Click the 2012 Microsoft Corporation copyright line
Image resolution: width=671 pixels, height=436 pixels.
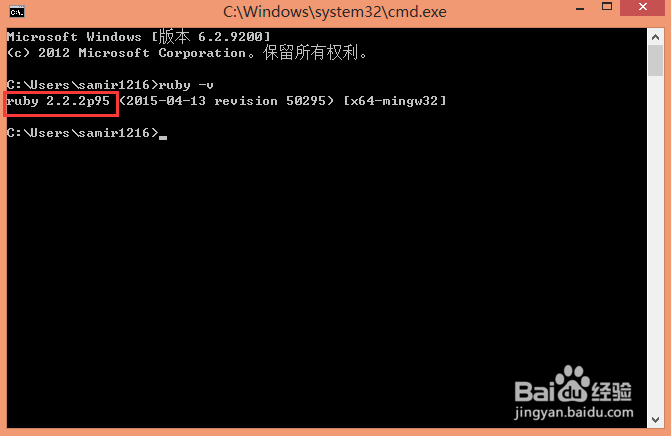187,53
